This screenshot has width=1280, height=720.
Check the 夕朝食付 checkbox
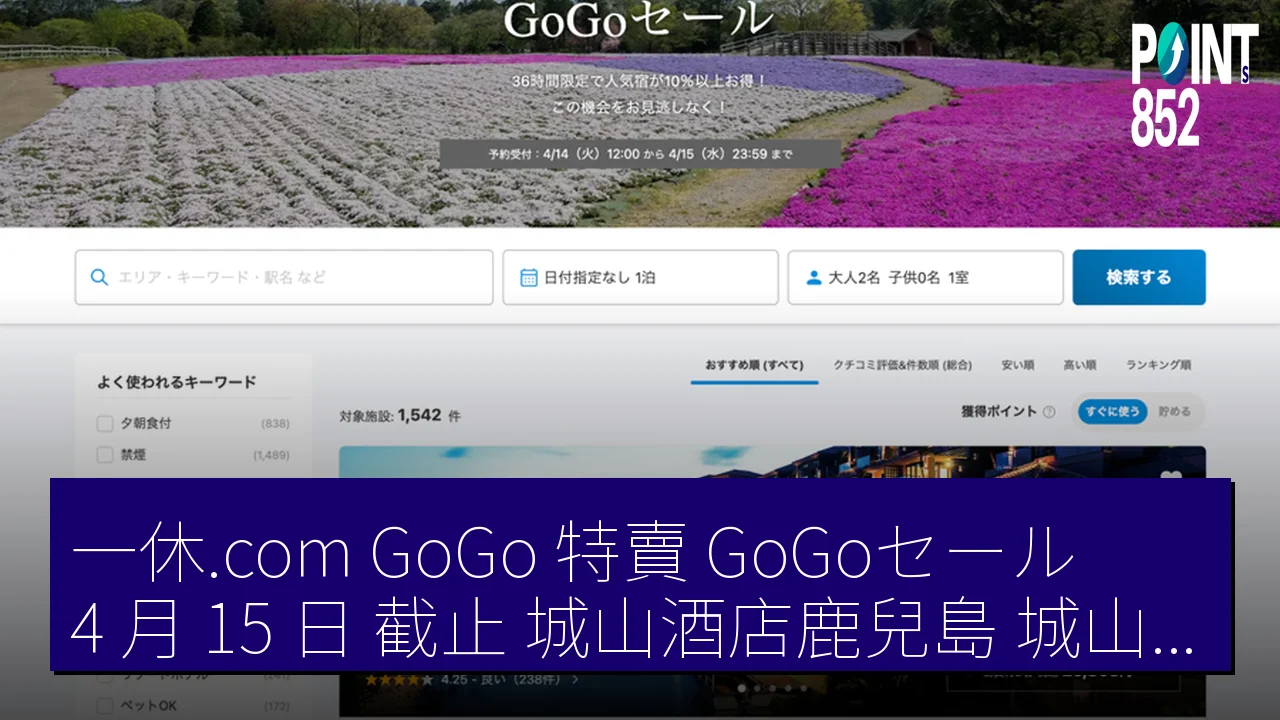point(105,423)
